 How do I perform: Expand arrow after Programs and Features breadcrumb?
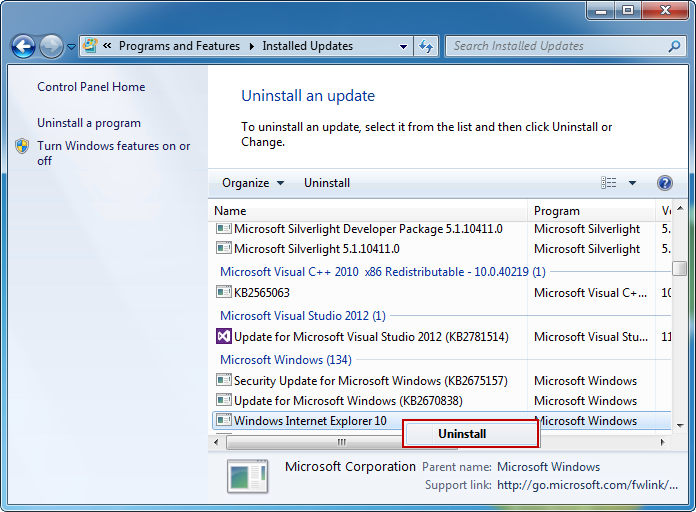point(252,46)
